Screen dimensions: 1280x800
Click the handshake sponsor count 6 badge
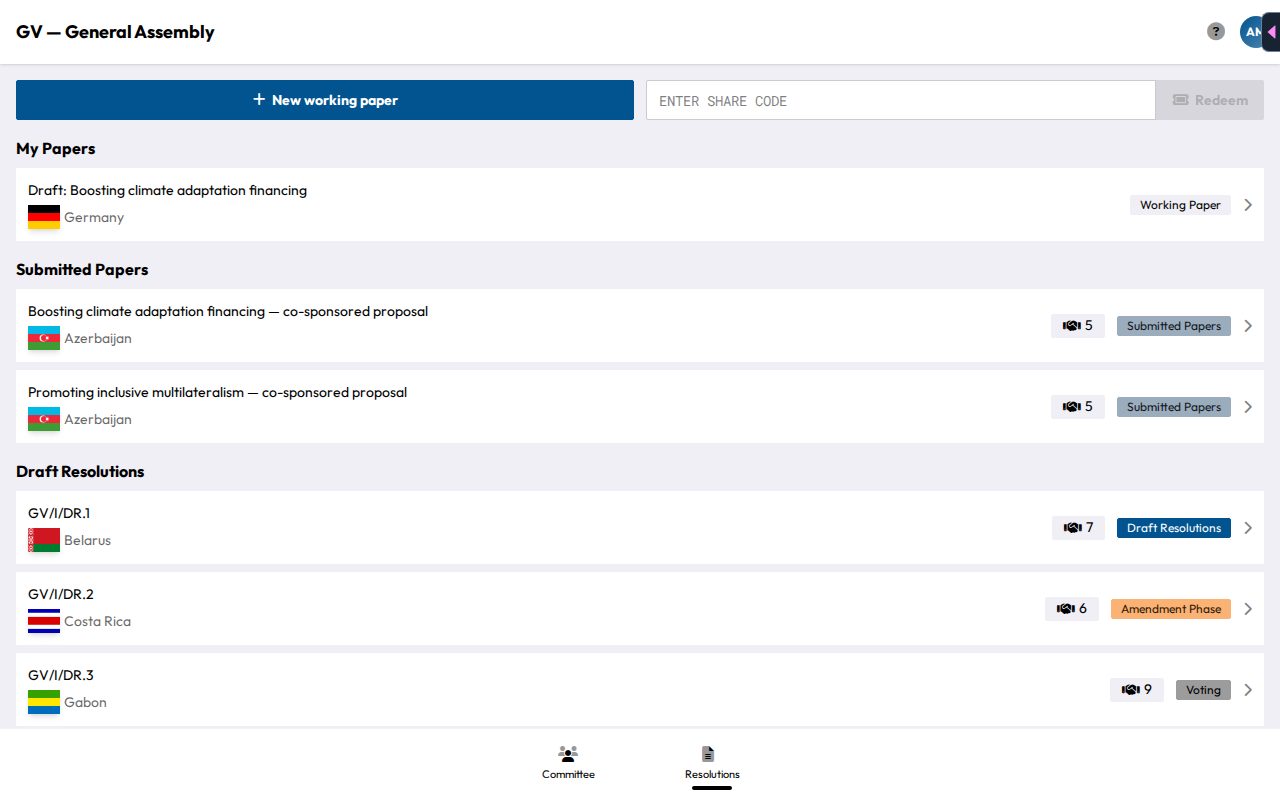[1072, 609]
